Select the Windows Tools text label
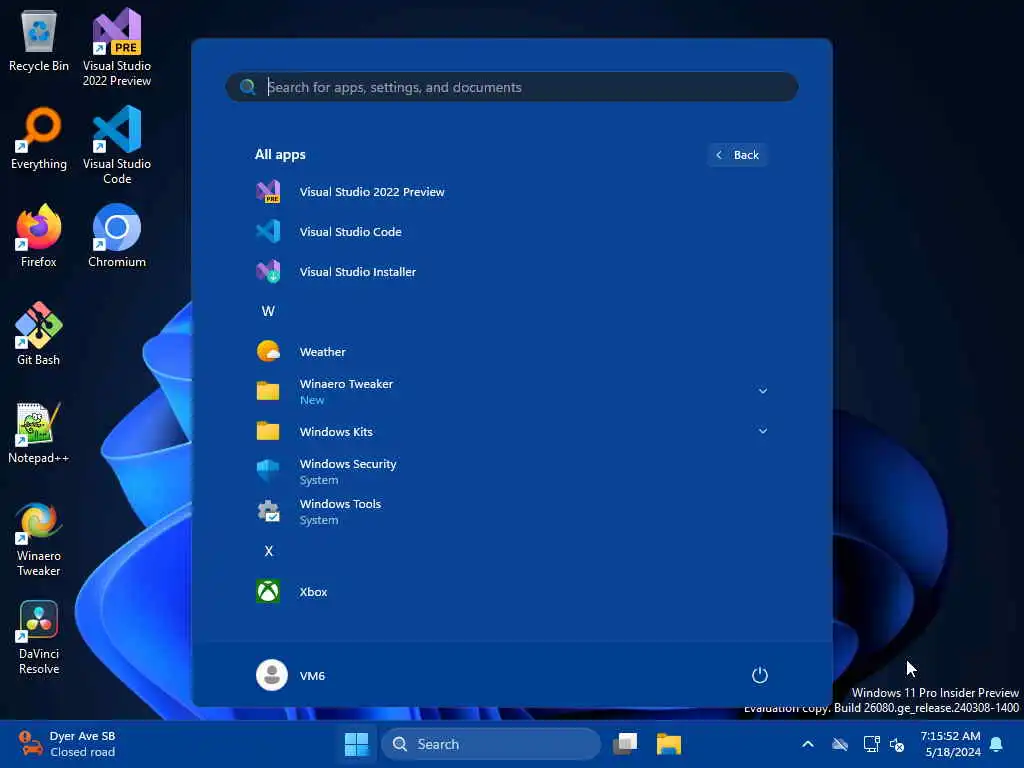1024x768 pixels. (x=340, y=504)
